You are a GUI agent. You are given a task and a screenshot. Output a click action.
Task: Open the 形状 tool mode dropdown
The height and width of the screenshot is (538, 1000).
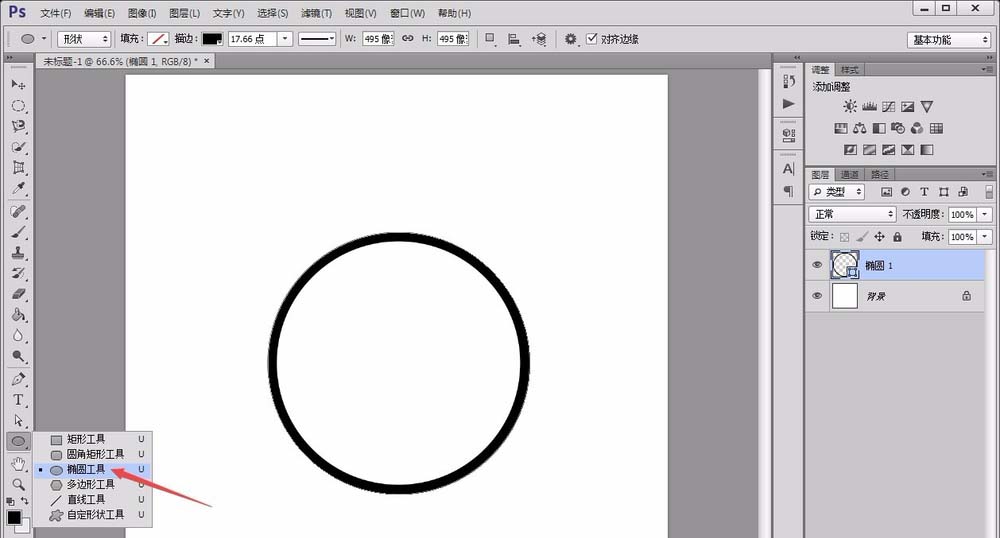[x=84, y=39]
